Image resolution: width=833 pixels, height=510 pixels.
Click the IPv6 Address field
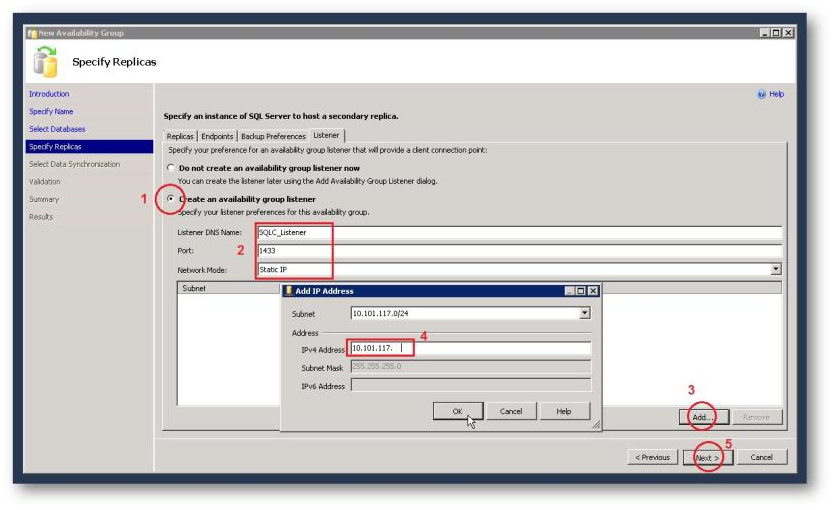(x=470, y=385)
